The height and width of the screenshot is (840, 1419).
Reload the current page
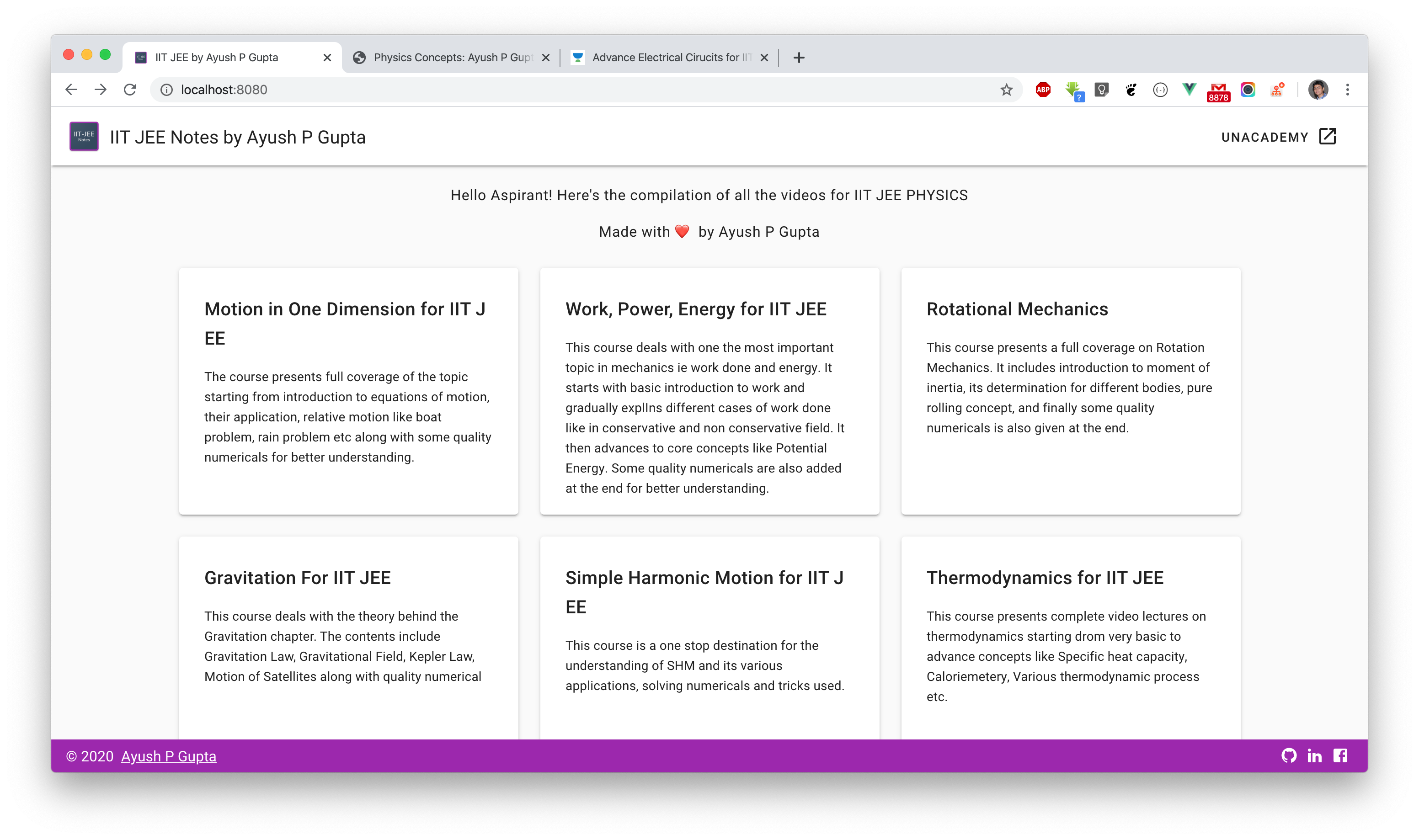[x=130, y=90]
